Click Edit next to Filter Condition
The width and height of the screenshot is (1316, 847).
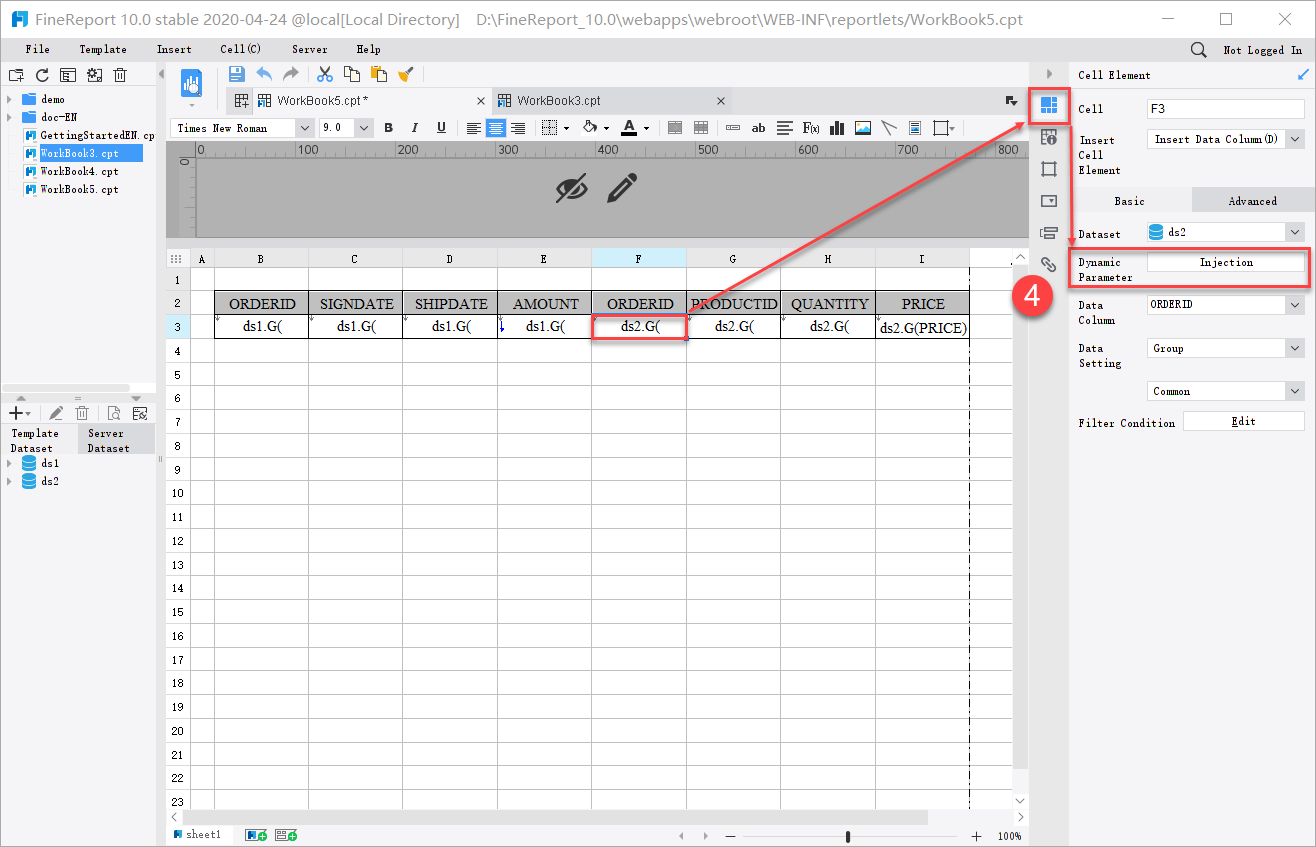[x=1243, y=420]
